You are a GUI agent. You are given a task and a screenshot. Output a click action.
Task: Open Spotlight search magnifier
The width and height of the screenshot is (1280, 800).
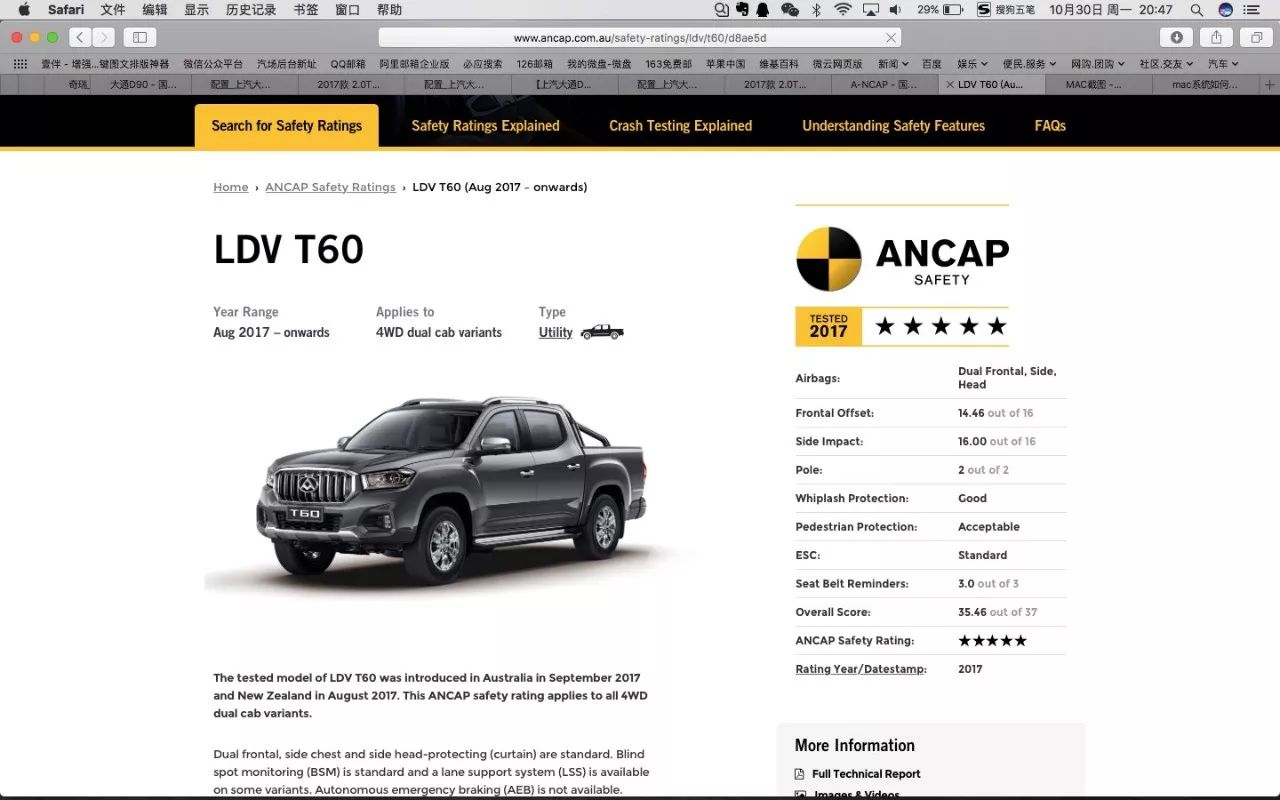pyautogui.click(x=1197, y=10)
